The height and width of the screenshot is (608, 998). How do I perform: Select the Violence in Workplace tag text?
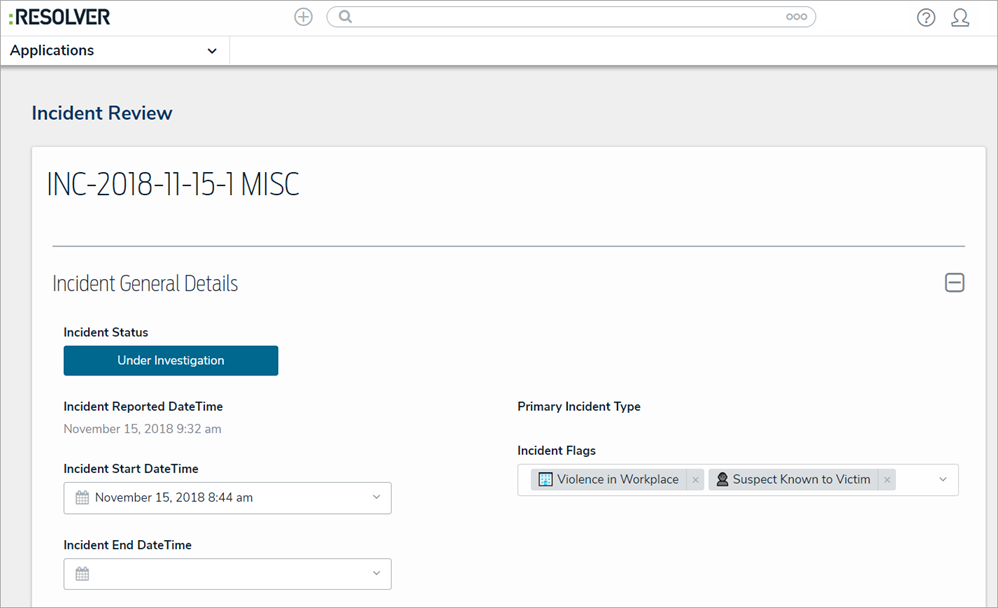click(x=617, y=479)
